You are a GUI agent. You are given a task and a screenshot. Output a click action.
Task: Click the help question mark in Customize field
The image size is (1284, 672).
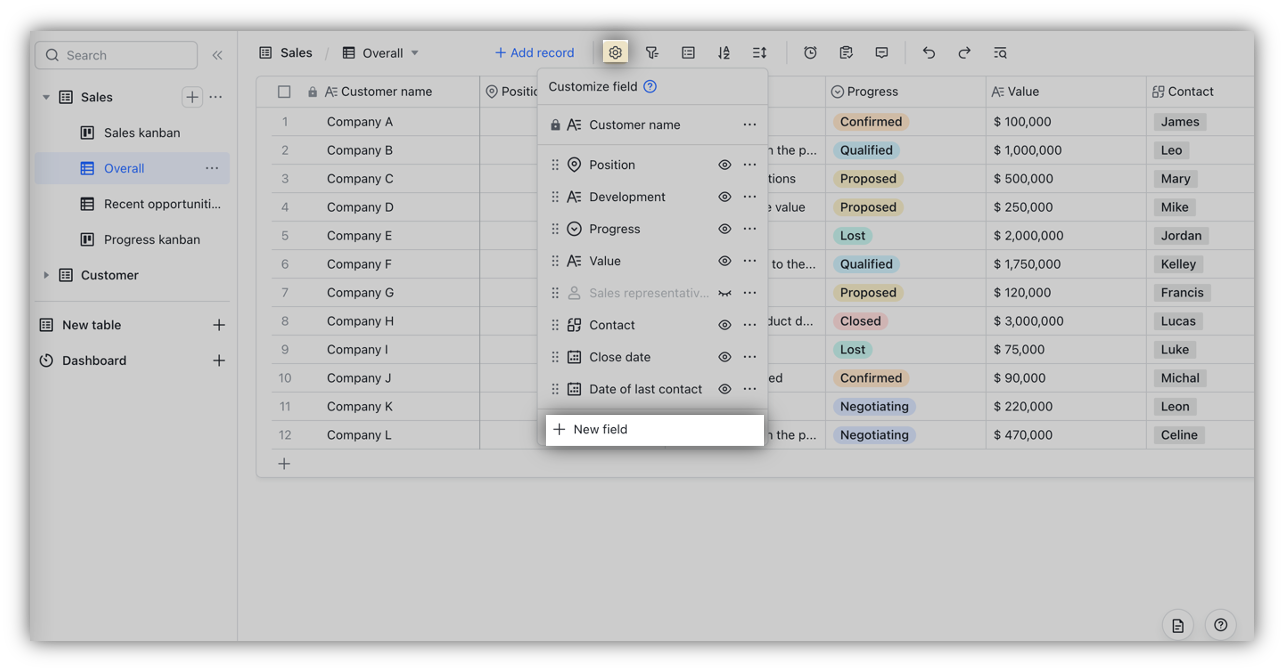650,86
